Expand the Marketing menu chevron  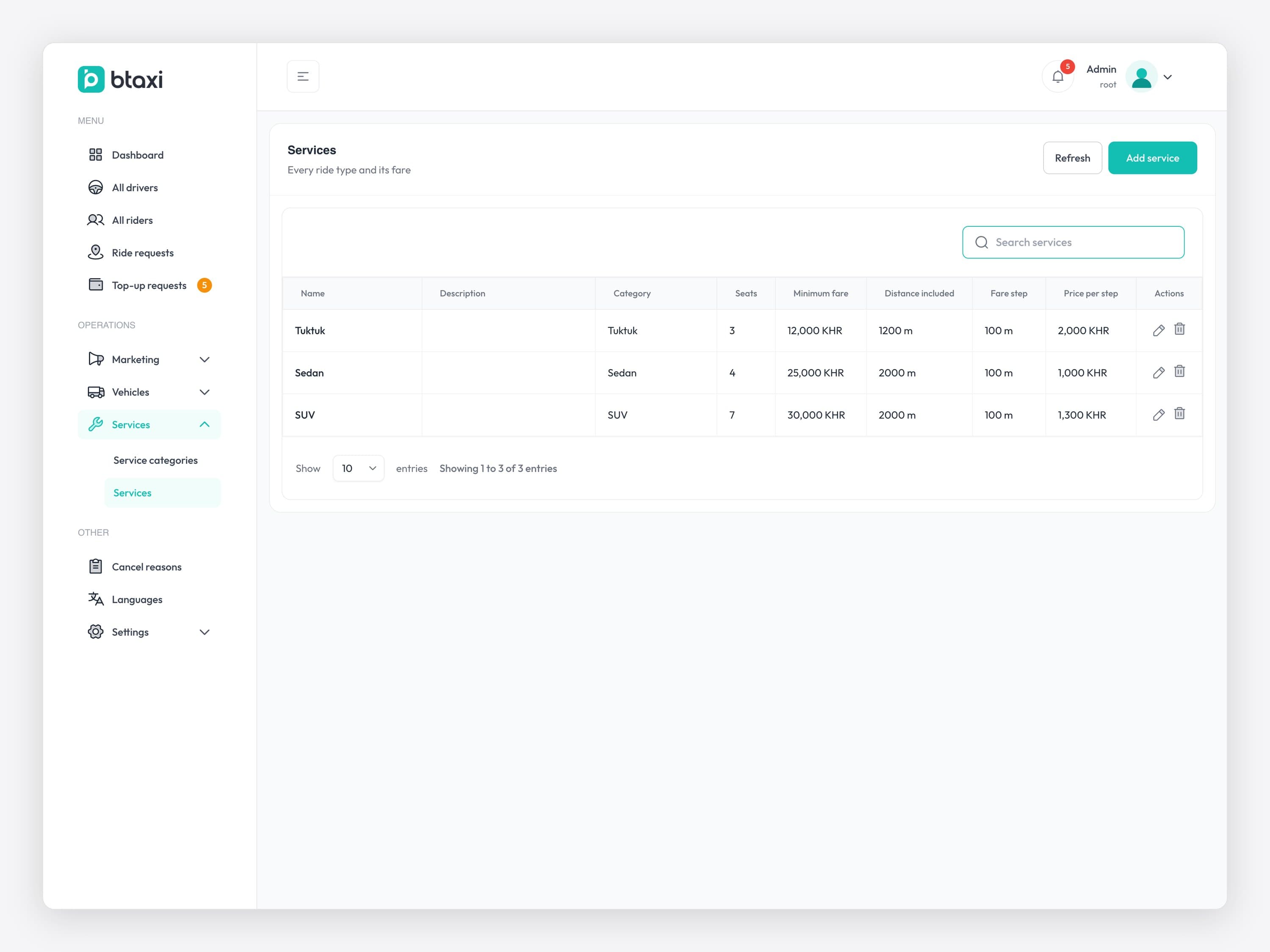point(204,360)
